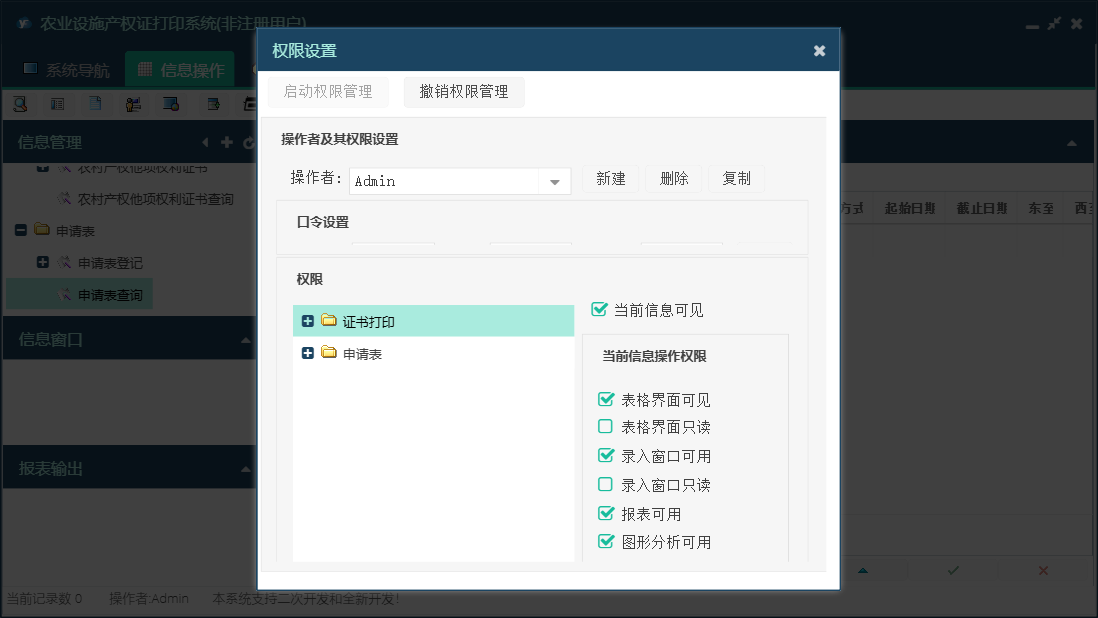Expand the 证书打印 tree node

(308, 321)
